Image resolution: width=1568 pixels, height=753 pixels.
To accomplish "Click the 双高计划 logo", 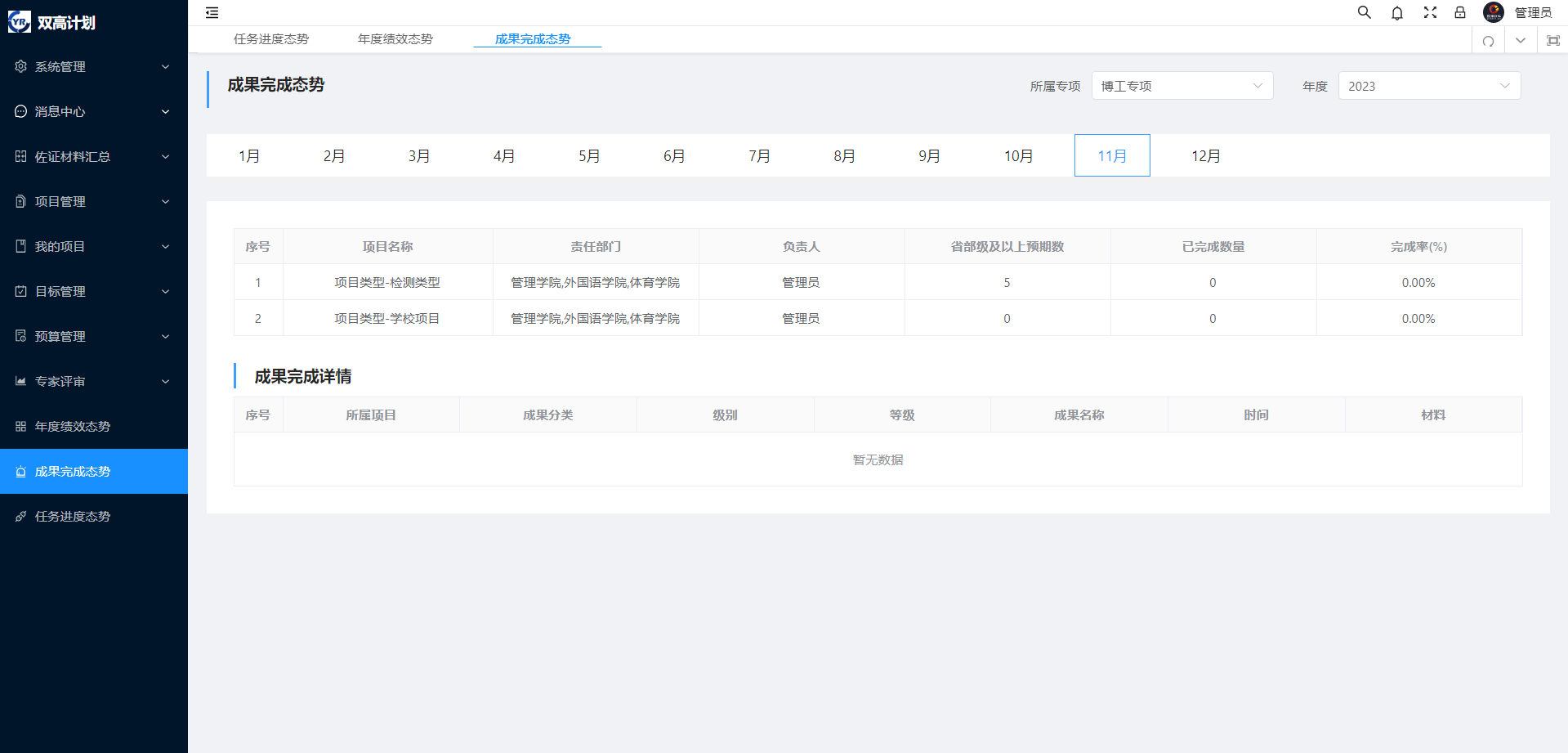I will 20,22.
